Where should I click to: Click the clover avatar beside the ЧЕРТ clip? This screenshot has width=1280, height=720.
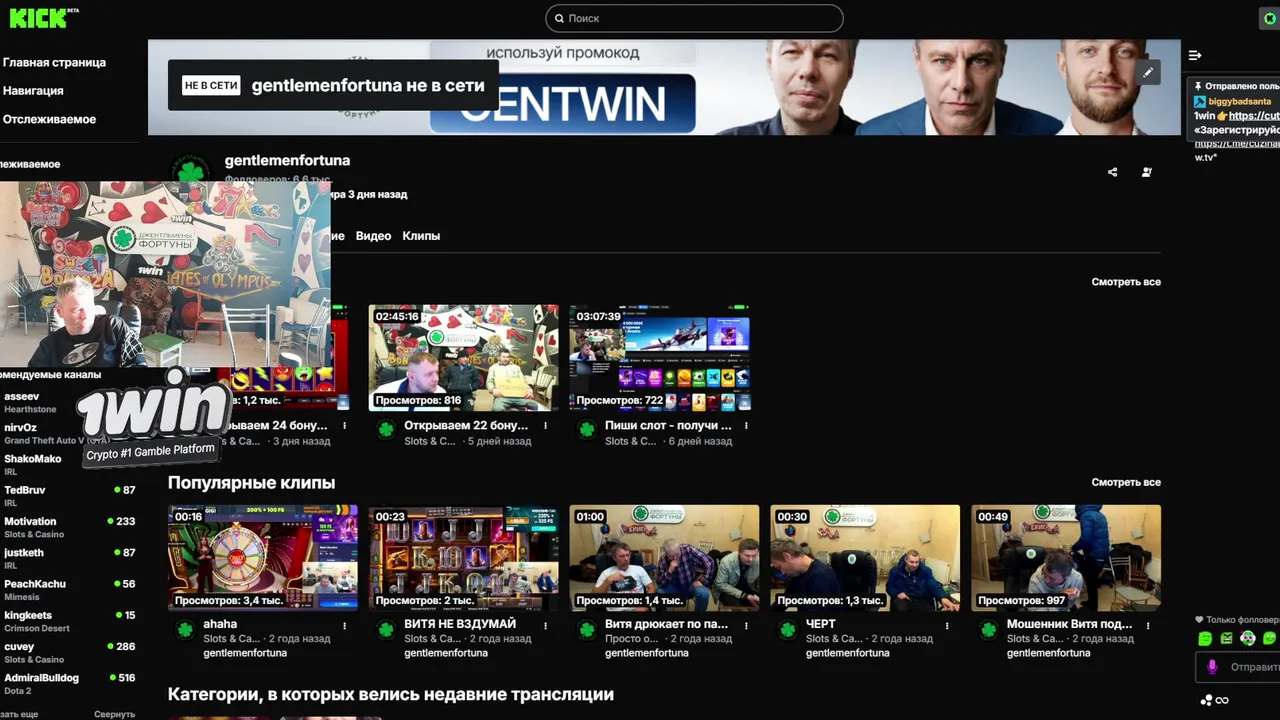click(x=787, y=629)
